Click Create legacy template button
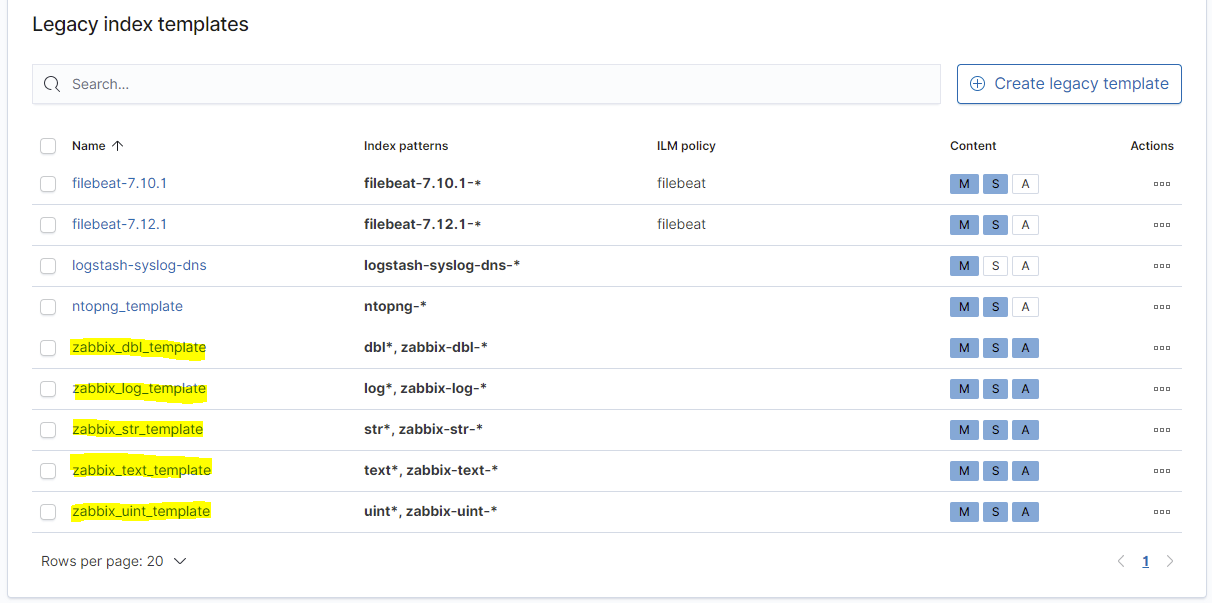Image resolution: width=1212 pixels, height=603 pixels. [1069, 84]
